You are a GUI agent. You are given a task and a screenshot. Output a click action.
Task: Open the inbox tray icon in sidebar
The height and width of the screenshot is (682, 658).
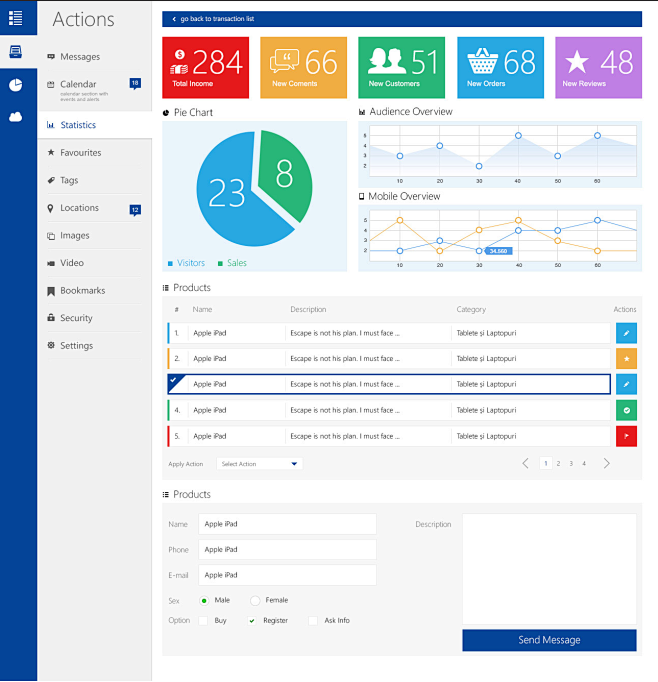pos(16,52)
